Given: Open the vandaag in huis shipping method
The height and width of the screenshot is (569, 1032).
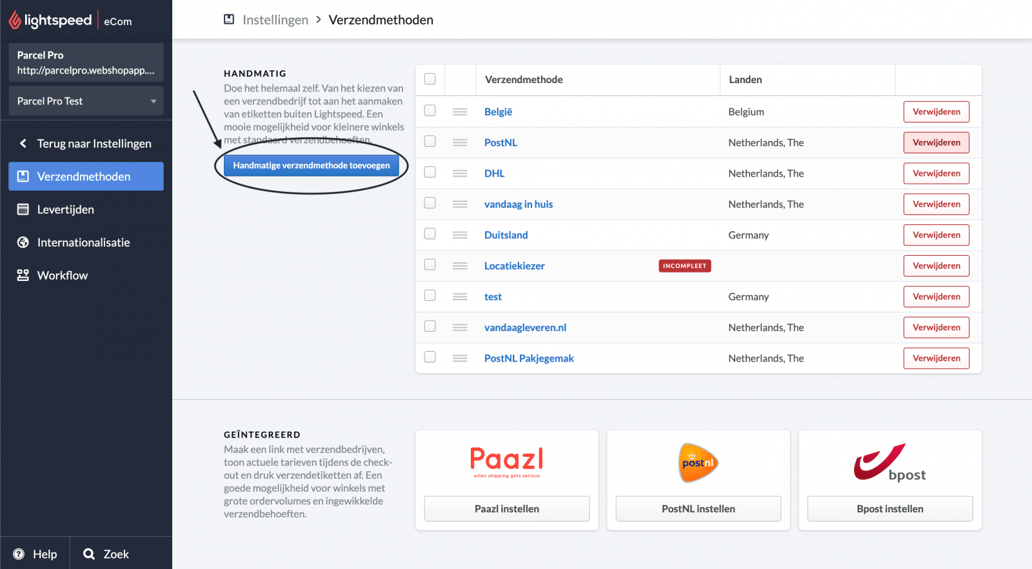Looking at the screenshot, I should tap(518, 204).
